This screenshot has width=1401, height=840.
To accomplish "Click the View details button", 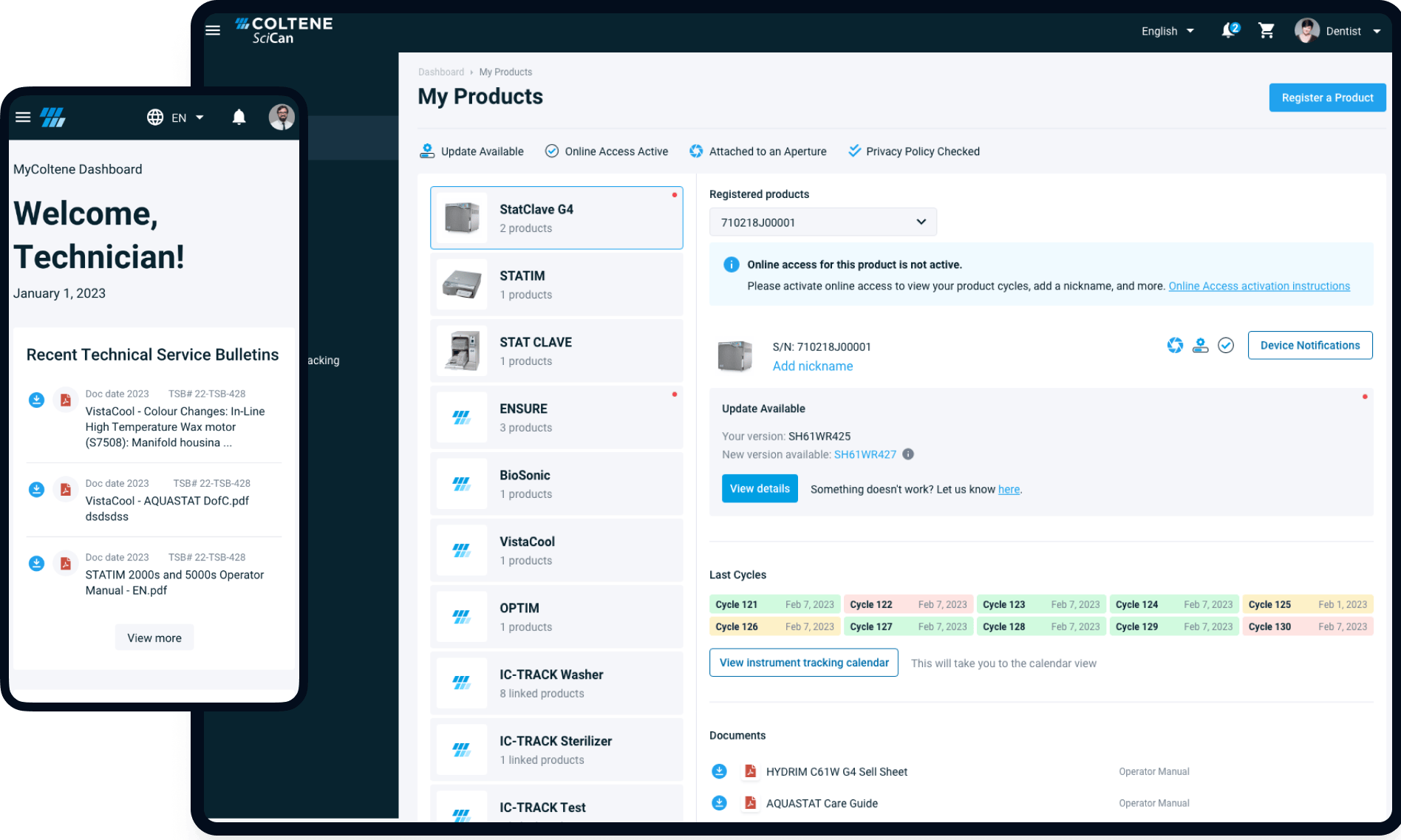I will (760, 488).
